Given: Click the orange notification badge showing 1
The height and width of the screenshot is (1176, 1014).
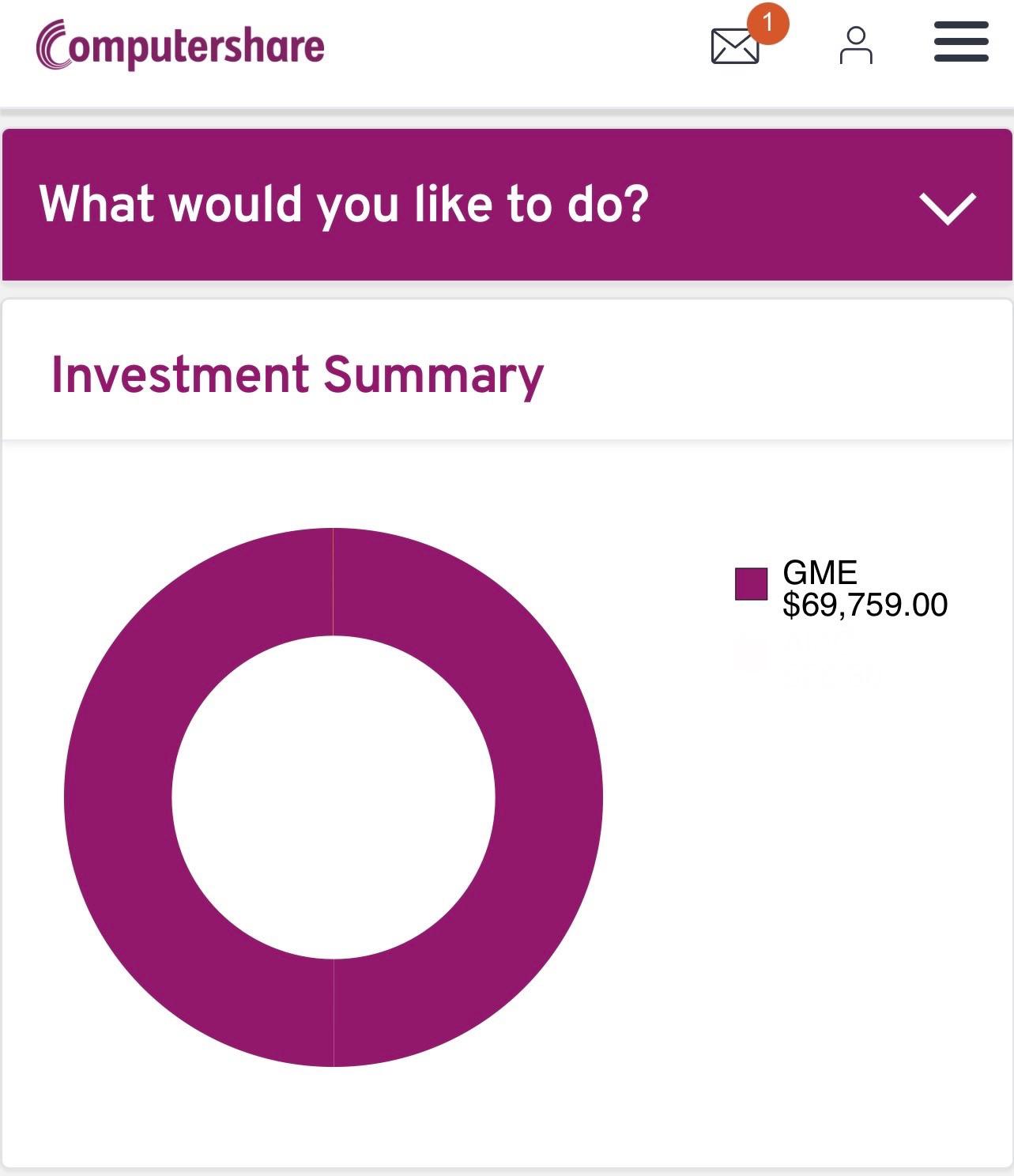Looking at the screenshot, I should click(767, 23).
